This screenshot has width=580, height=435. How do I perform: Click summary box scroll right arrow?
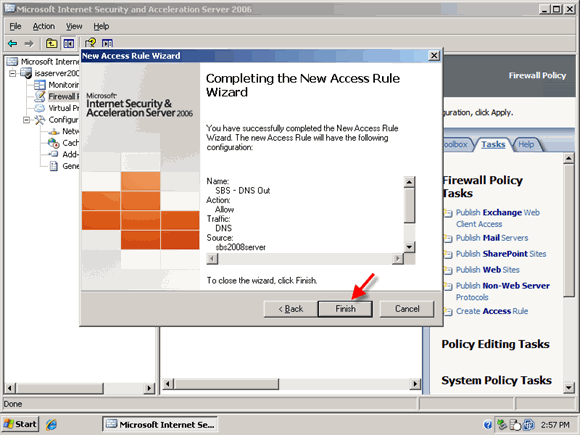tap(398, 259)
